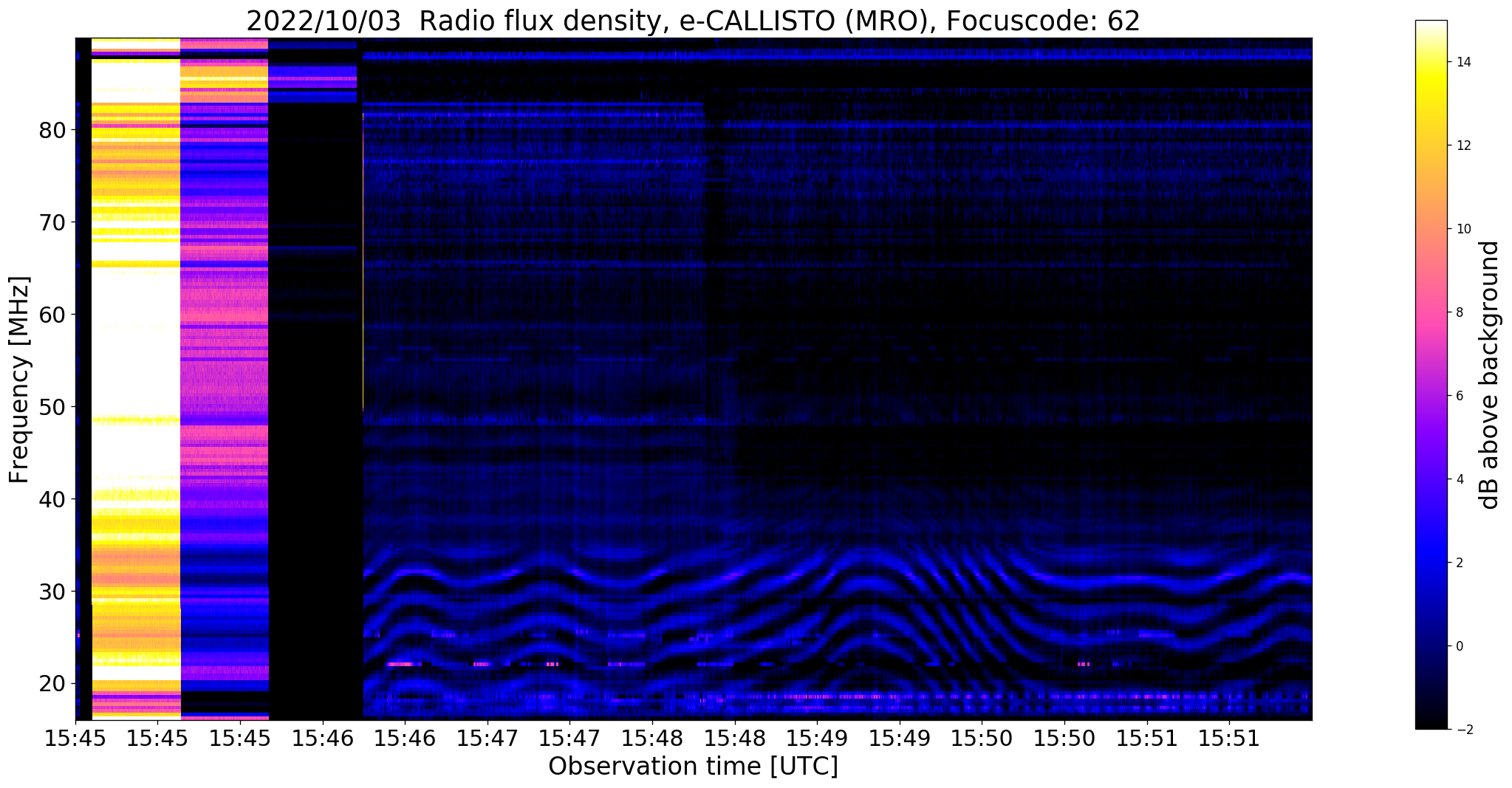Click the 0 tick label on colorbar
The image size is (1512, 788).
(1459, 646)
